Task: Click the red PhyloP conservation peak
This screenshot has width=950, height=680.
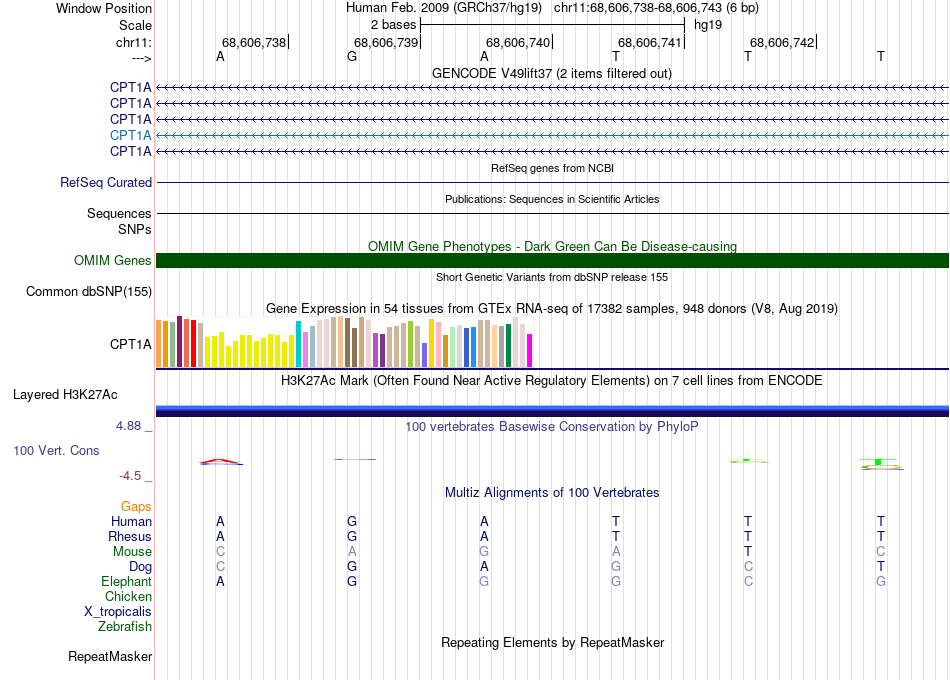Action: click(221, 461)
